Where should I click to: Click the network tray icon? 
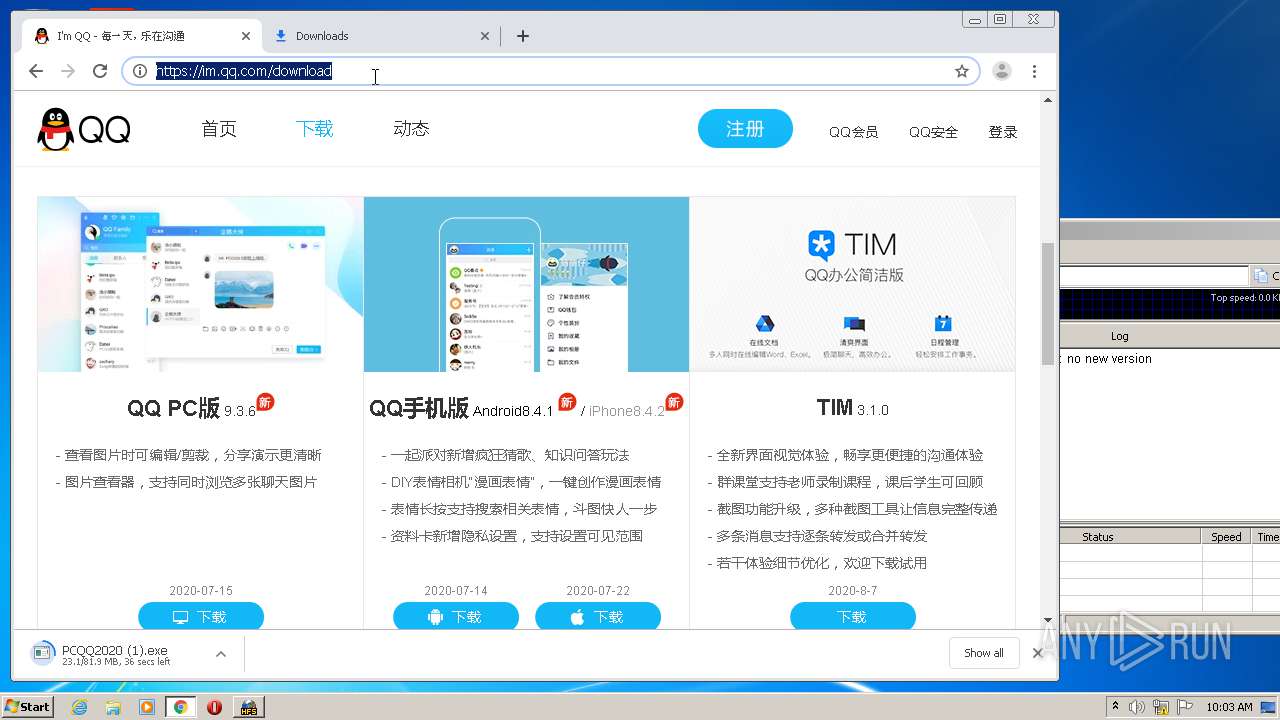pos(1160,707)
